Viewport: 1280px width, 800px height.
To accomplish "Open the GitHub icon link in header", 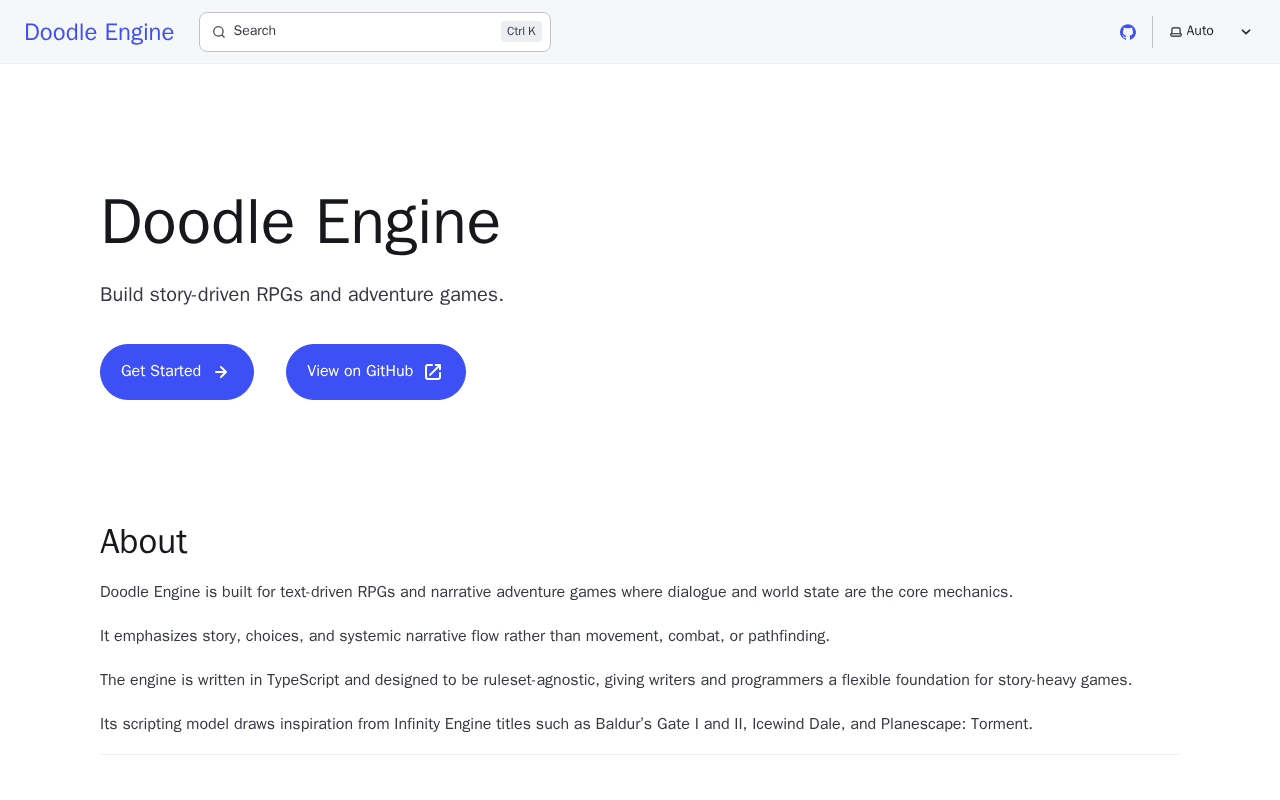I will [x=1128, y=32].
